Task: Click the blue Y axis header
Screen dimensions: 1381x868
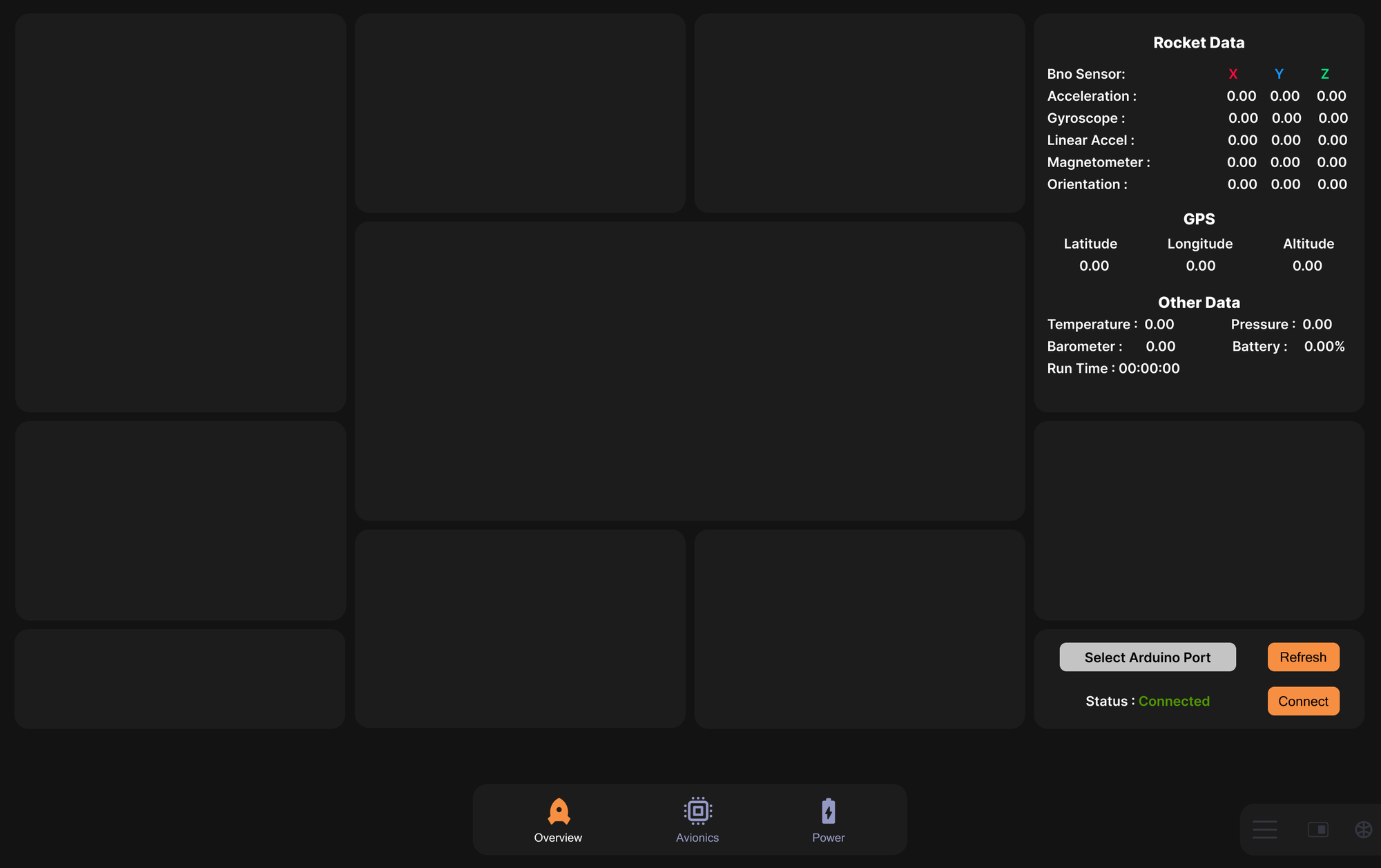Action: (1279, 74)
